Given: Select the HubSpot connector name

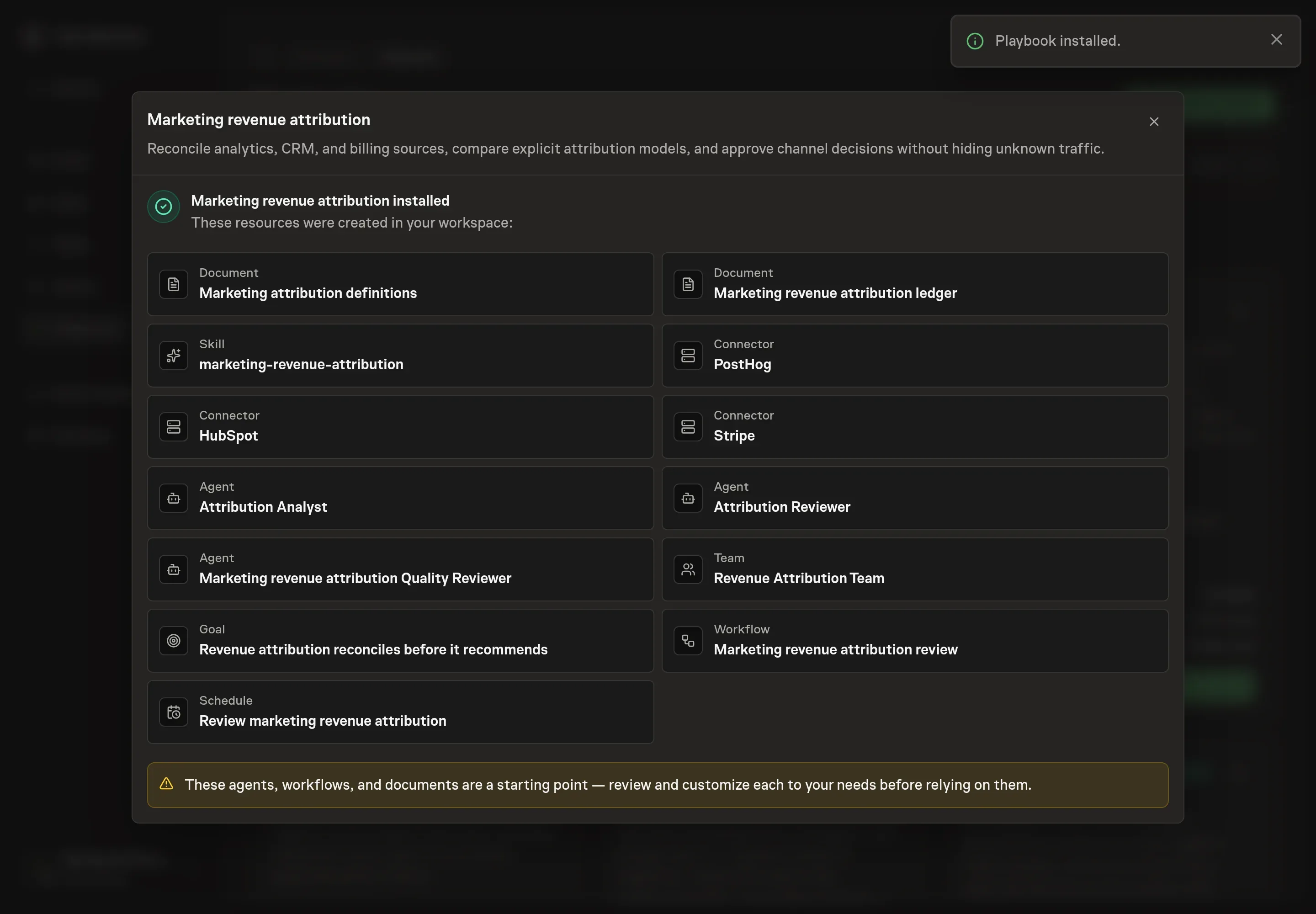Looking at the screenshot, I should (228, 435).
